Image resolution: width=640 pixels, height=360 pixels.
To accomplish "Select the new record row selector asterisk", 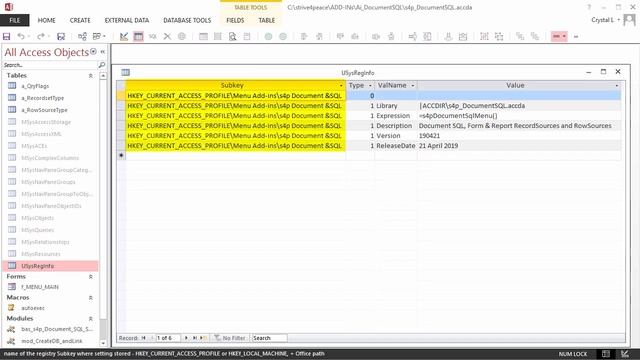I will [x=121, y=156].
